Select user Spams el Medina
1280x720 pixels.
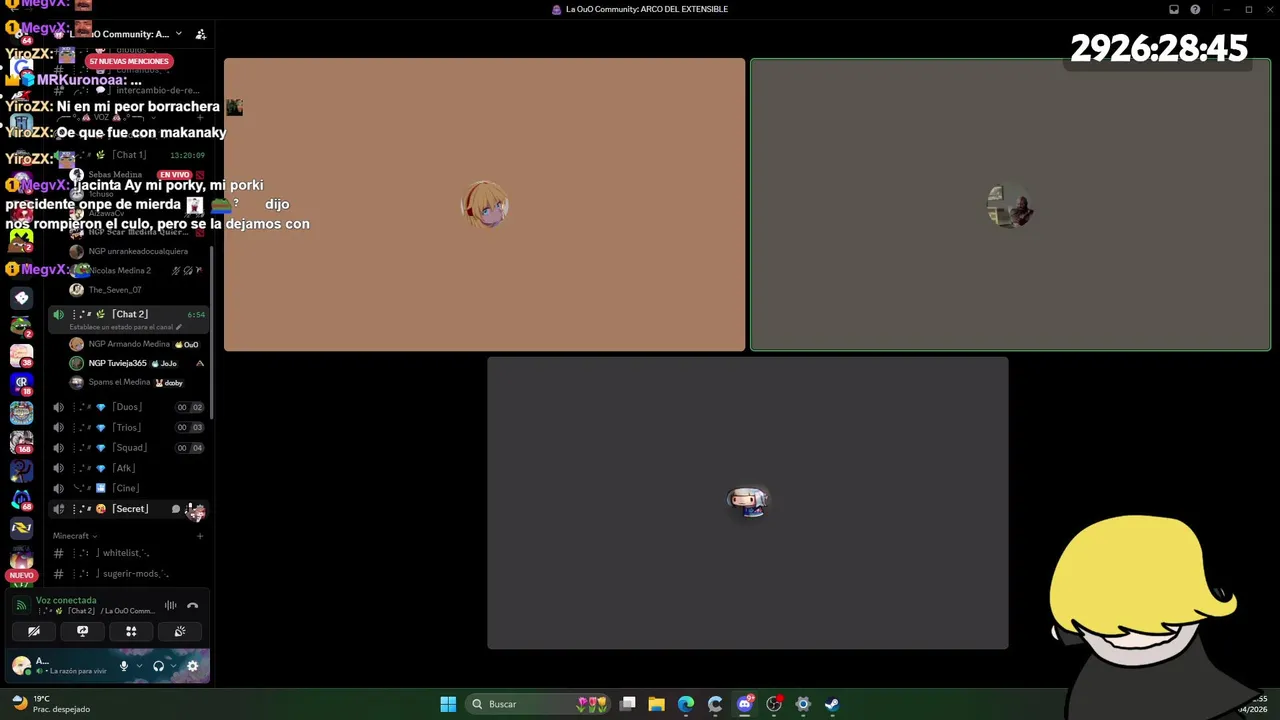pos(119,382)
